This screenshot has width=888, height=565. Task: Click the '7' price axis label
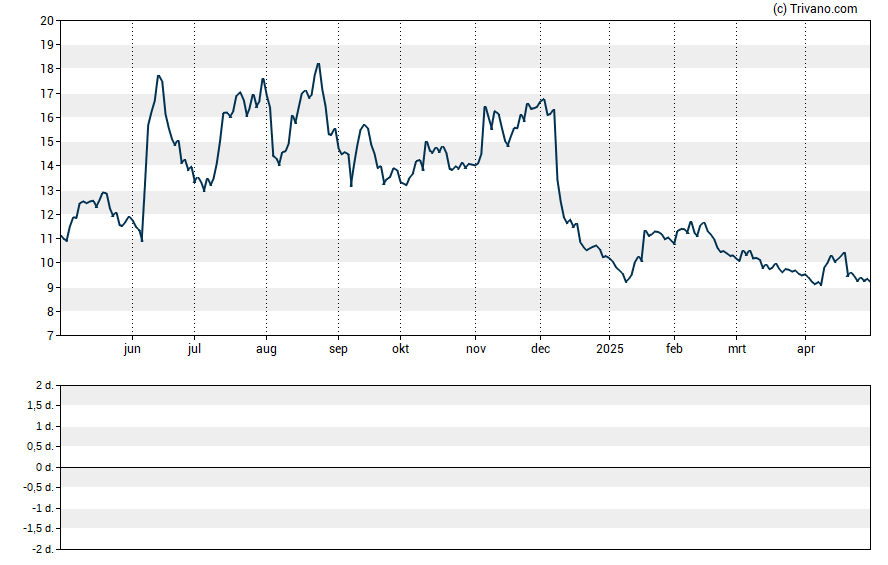(50, 336)
